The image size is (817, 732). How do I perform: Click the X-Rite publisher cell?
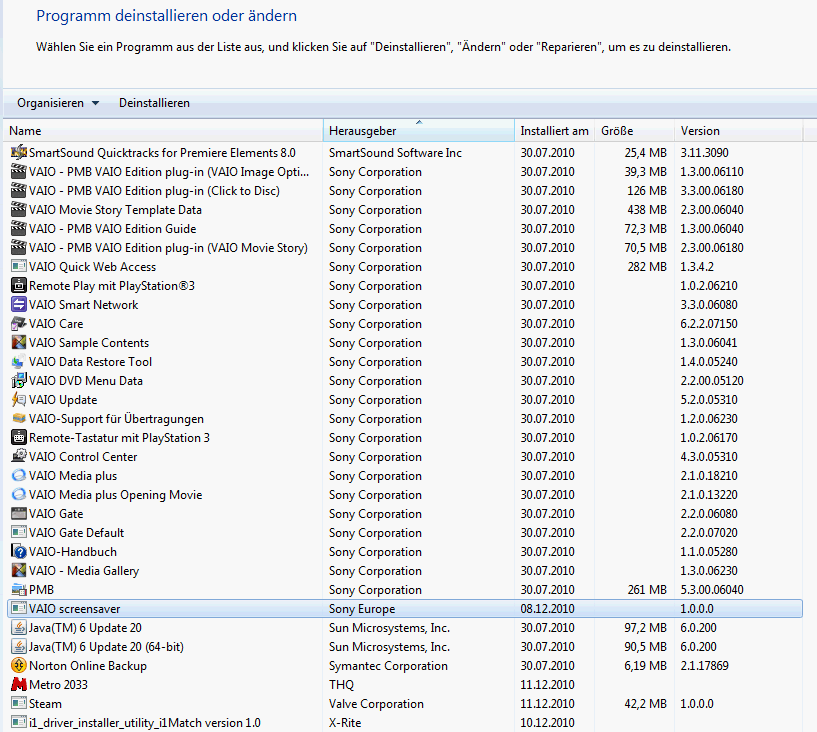[x=345, y=723]
